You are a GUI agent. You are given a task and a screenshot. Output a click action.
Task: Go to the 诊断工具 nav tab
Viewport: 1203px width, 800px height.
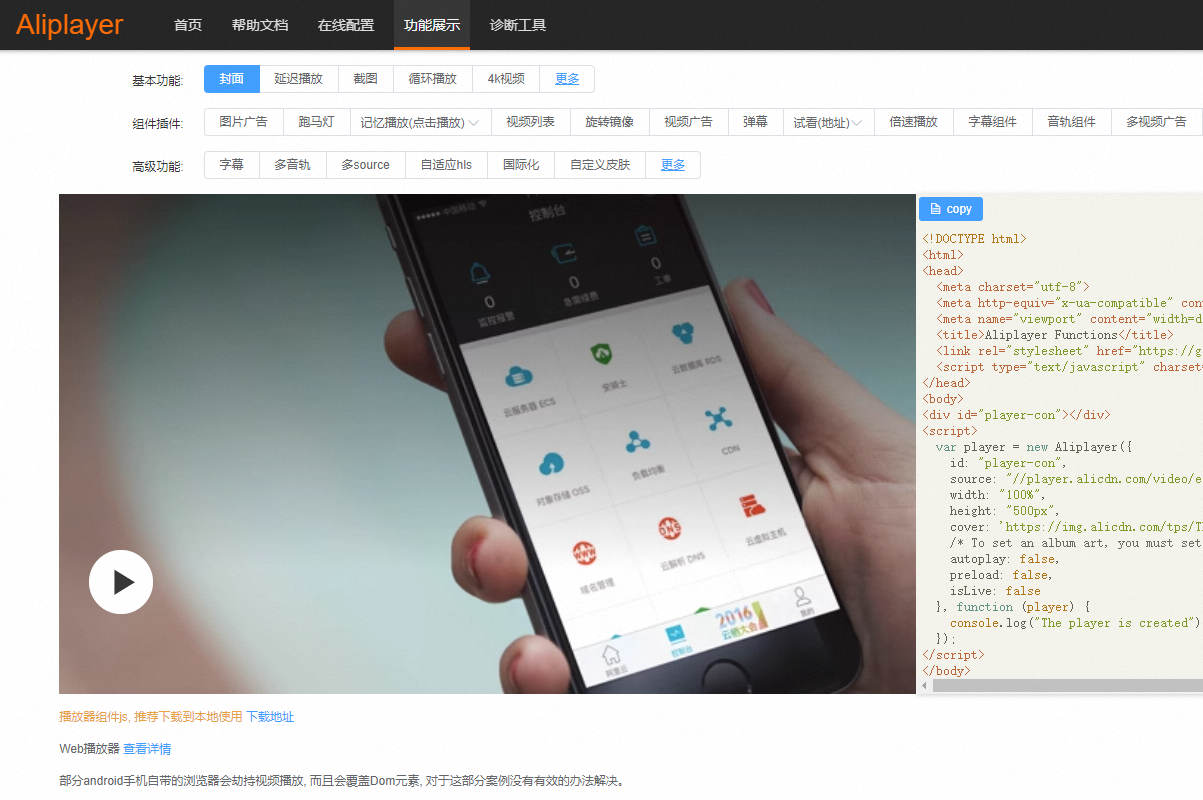click(518, 25)
